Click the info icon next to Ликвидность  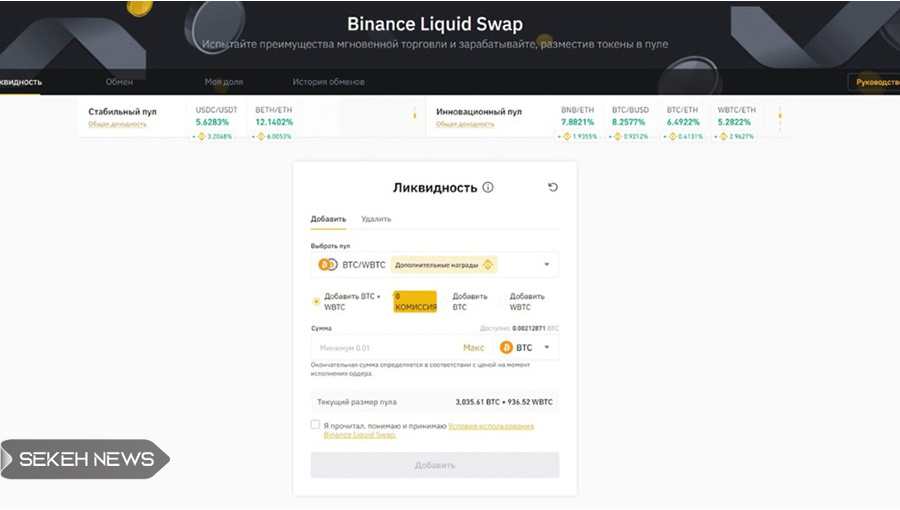pos(488,187)
